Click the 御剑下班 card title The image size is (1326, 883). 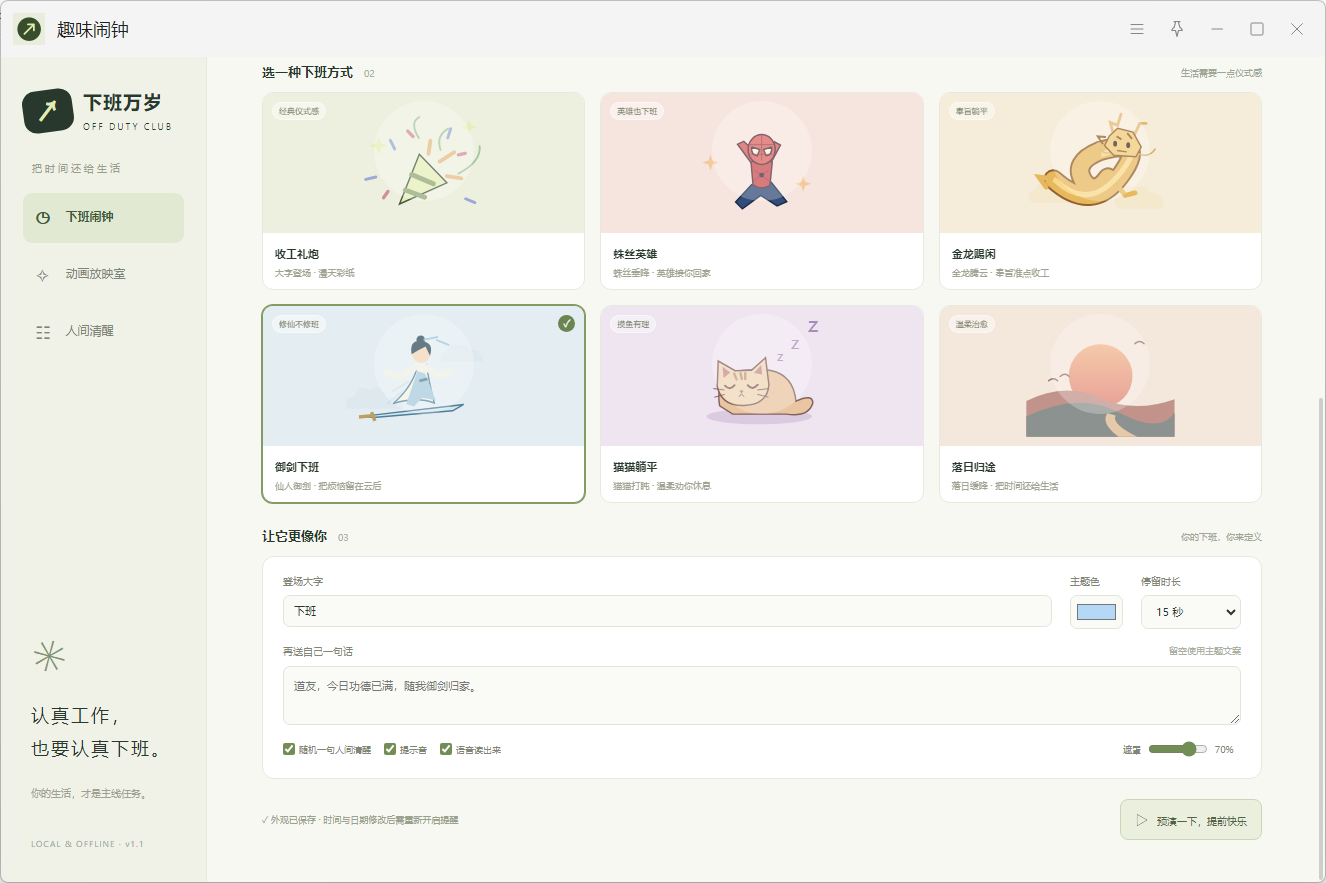coord(297,467)
